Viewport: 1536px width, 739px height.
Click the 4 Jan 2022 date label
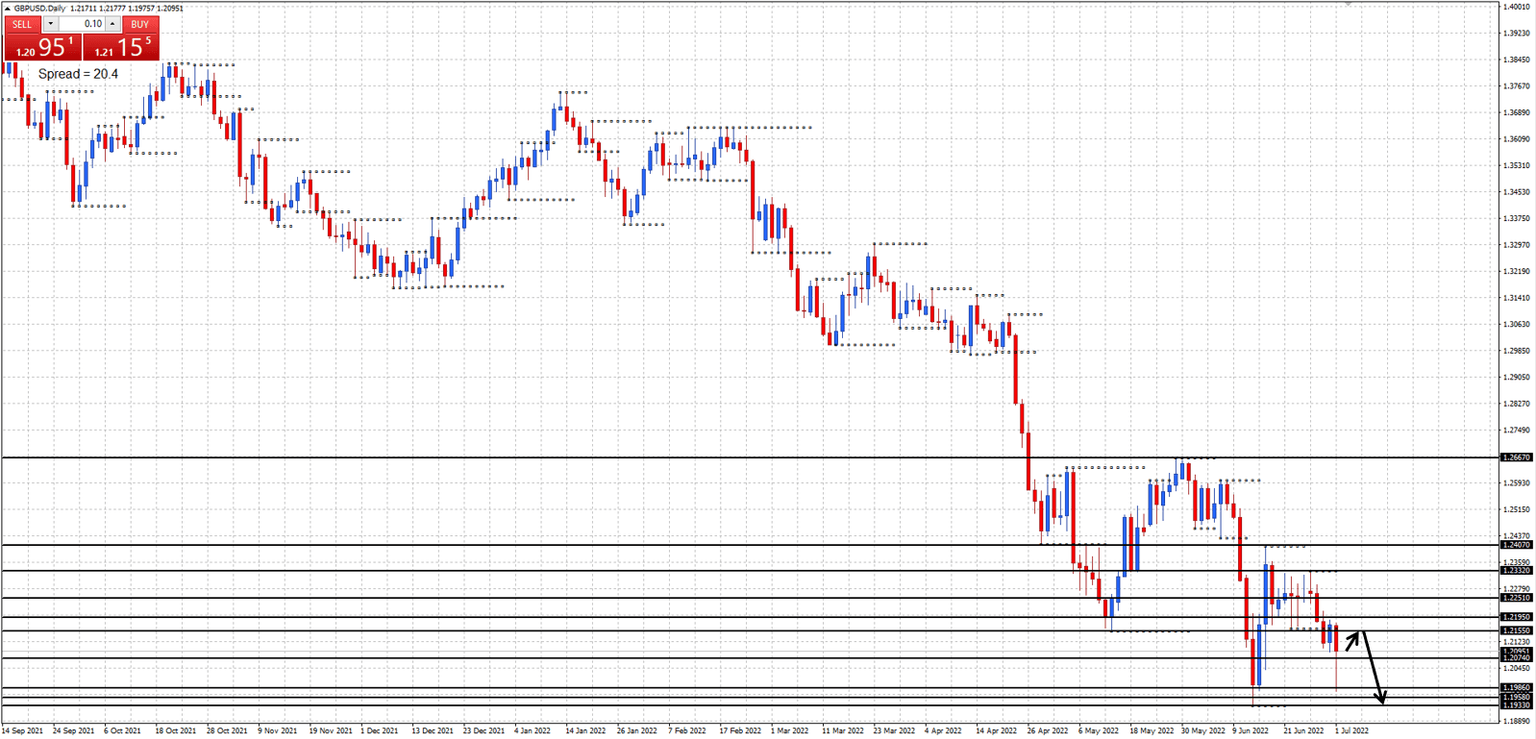532,731
